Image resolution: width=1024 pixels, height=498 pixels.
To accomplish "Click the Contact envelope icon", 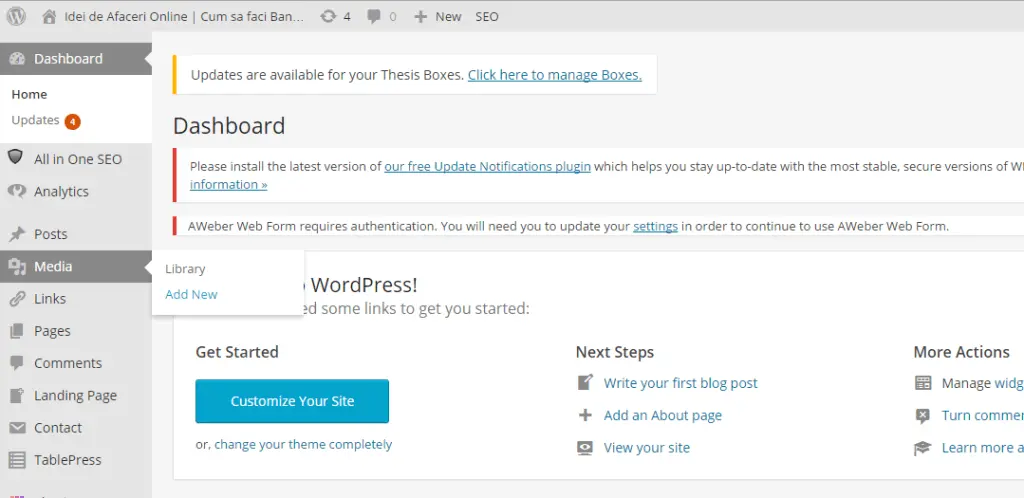I will coord(17,428).
